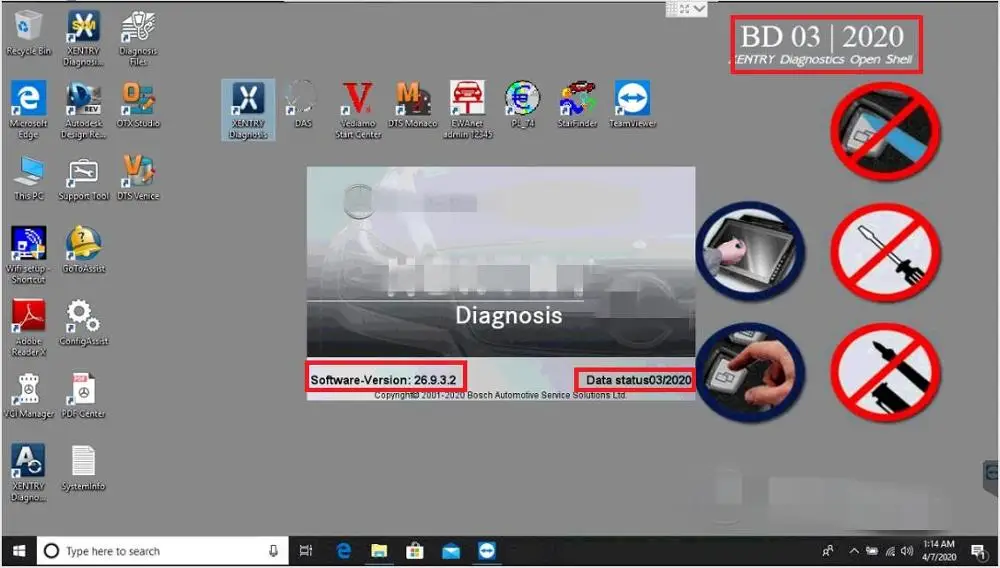Expand hidden system tray icons chevron
This screenshot has height=568, width=1000.
854,551
